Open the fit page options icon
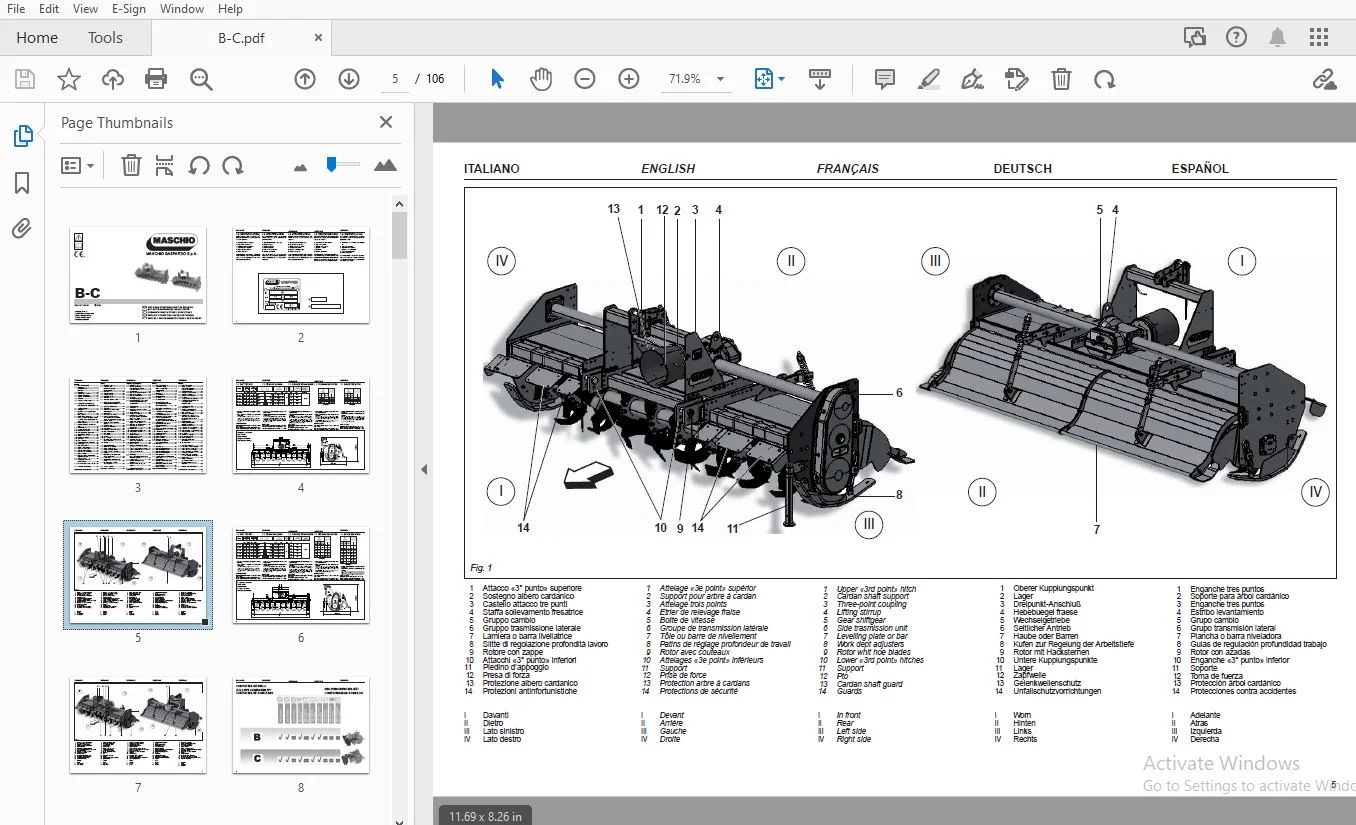The height and width of the screenshot is (825, 1356). 769,79
